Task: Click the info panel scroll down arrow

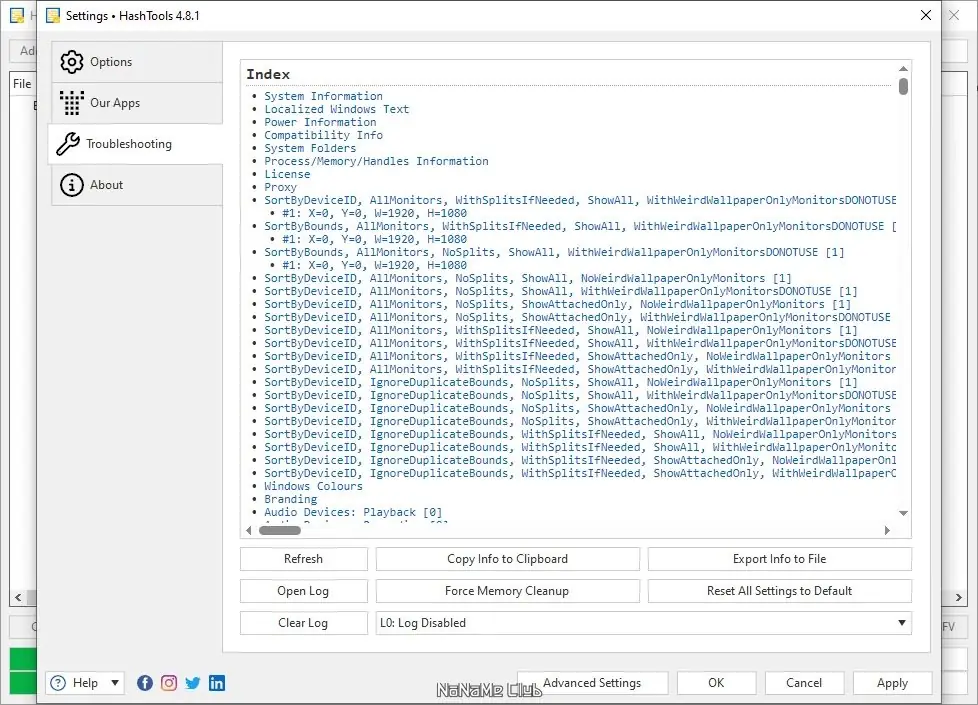Action: tap(903, 513)
